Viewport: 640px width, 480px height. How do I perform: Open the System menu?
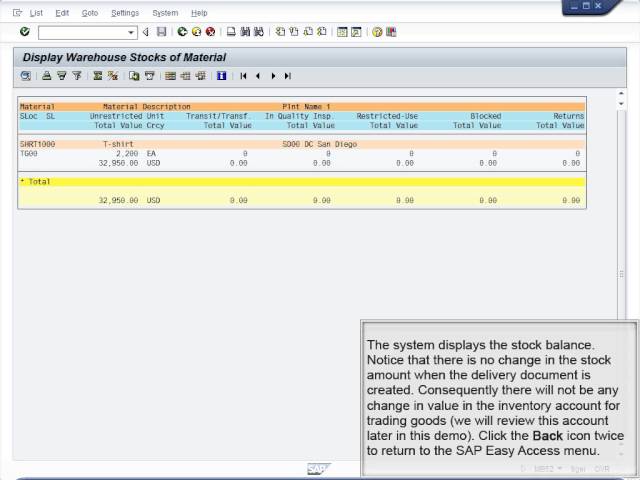pyautogui.click(x=165, y=13)
